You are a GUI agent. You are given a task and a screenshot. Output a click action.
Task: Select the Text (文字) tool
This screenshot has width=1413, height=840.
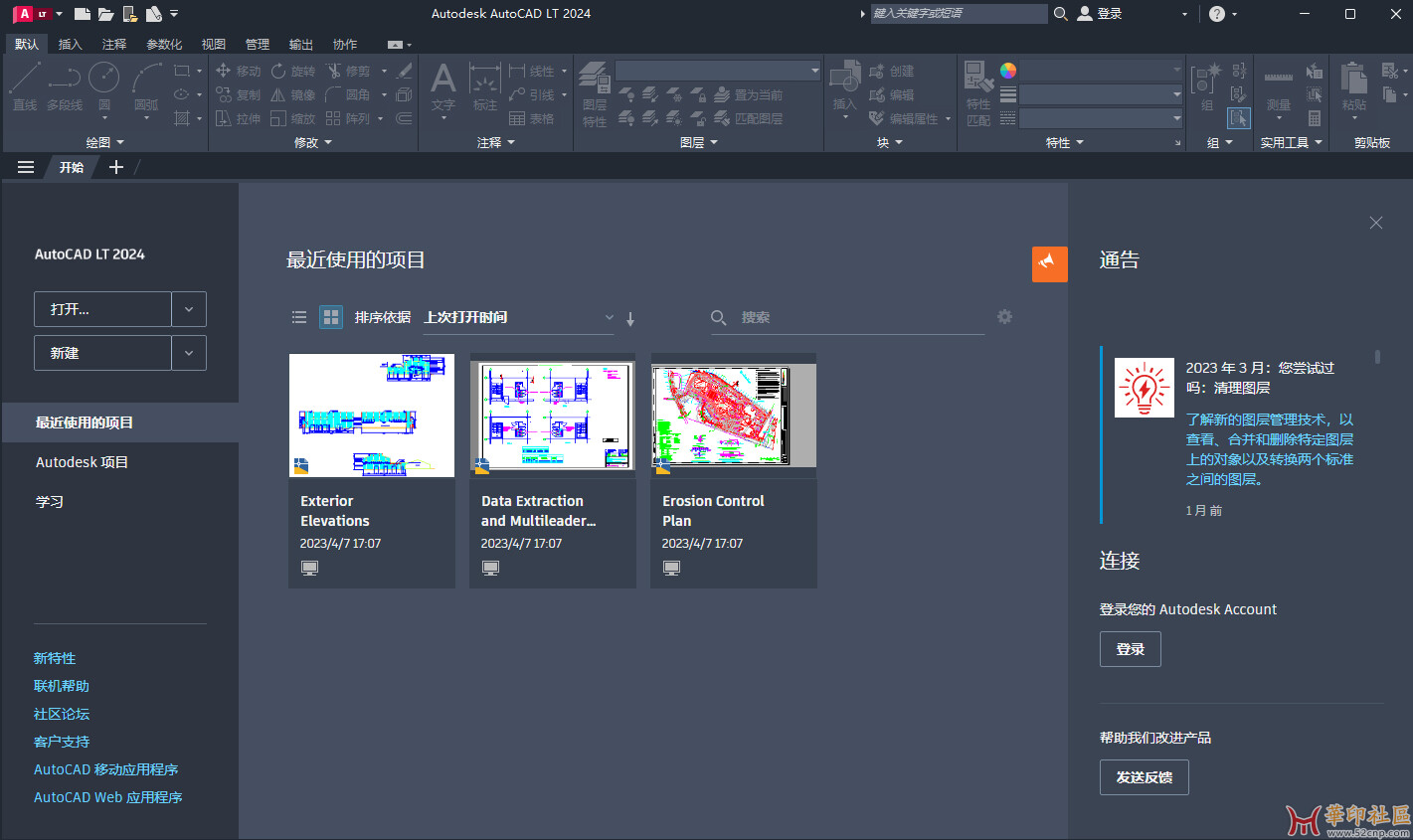click(x=443, y=86)
